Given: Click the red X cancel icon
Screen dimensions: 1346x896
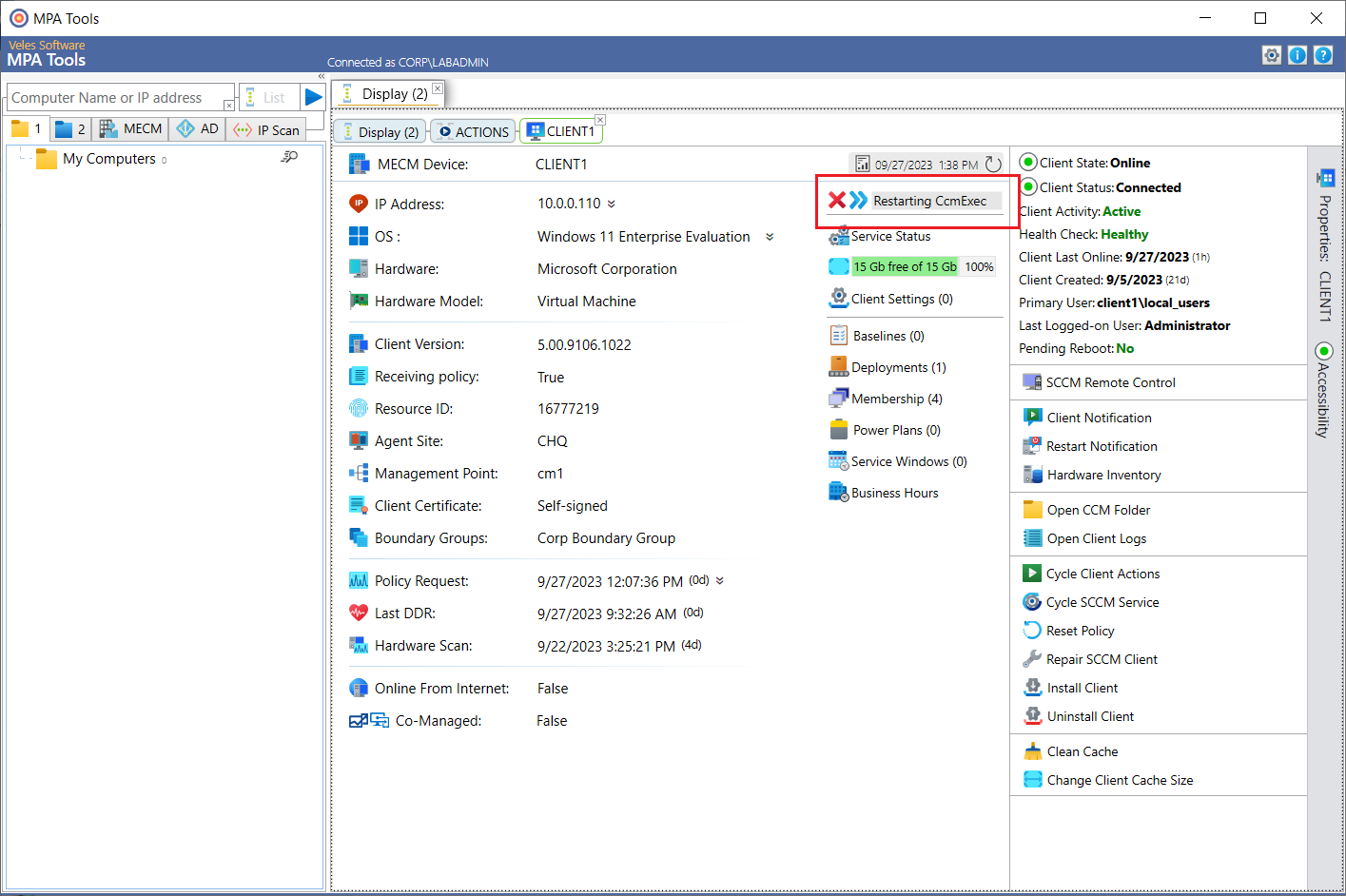Looking at the screenshot, I should pyautogui.click(x=837, y=200).
